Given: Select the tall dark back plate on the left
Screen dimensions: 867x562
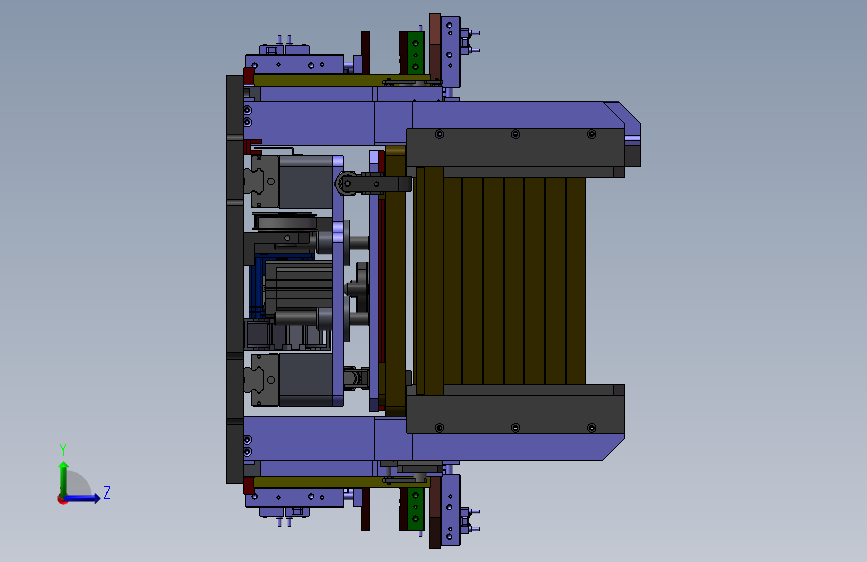Looking at the screenshot, I should click(234, 279).
